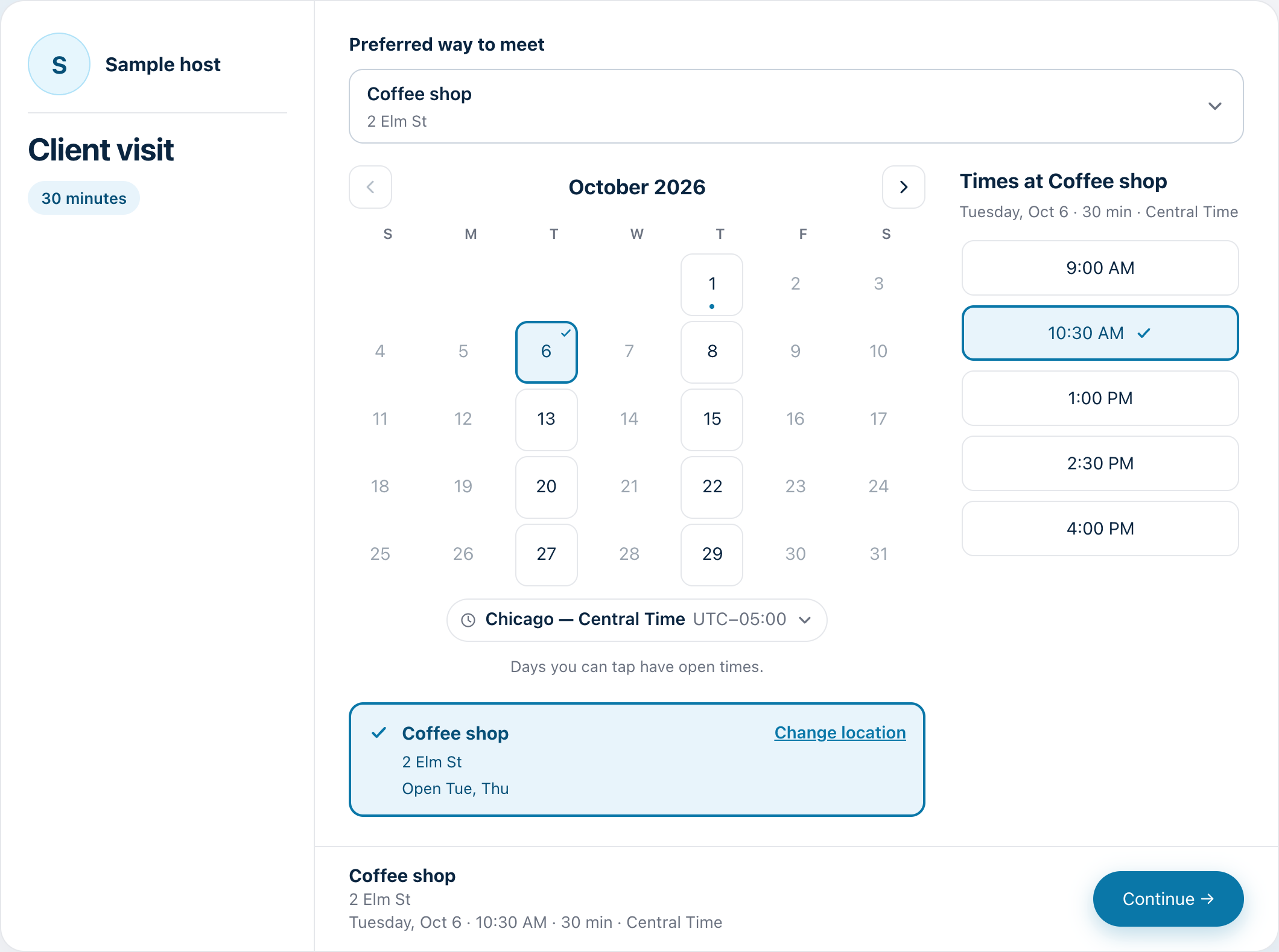Select October 6 on the calendar
Screen dimensions: 1279x952
(546, 352)
